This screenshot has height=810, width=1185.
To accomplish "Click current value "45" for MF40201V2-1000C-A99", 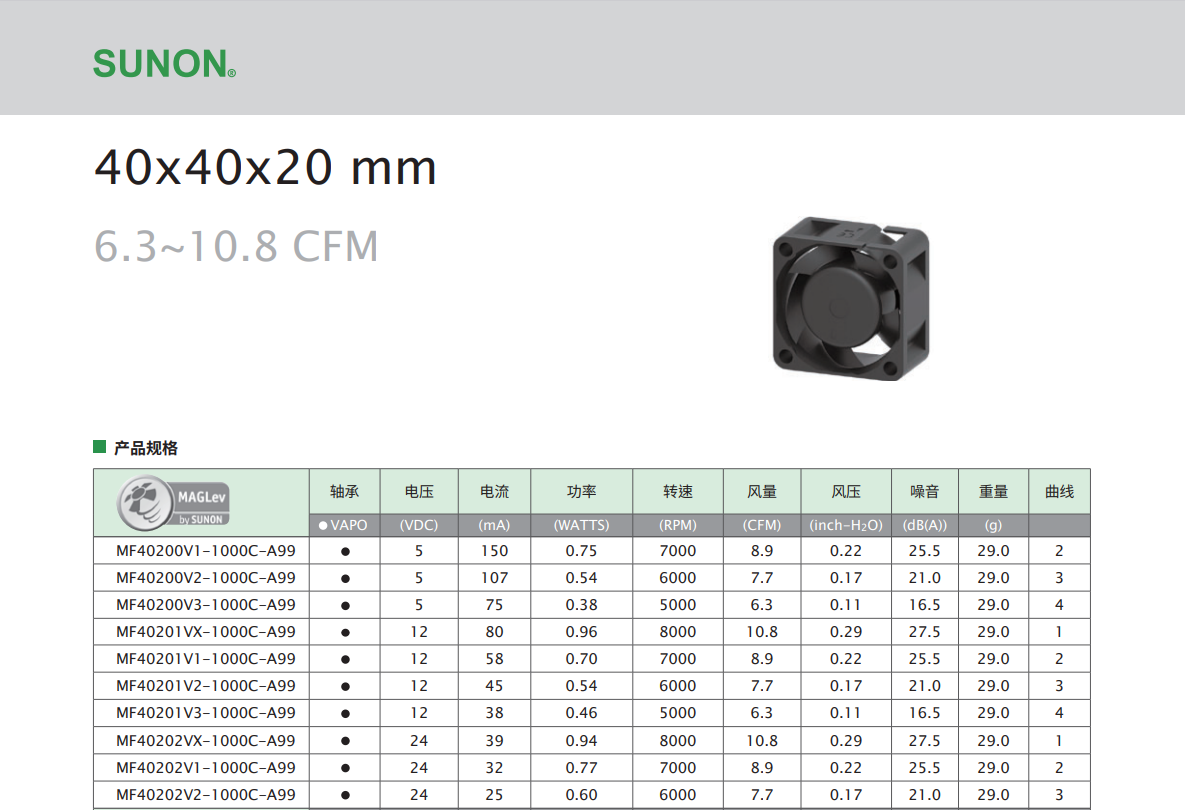I will click(494, 686).
